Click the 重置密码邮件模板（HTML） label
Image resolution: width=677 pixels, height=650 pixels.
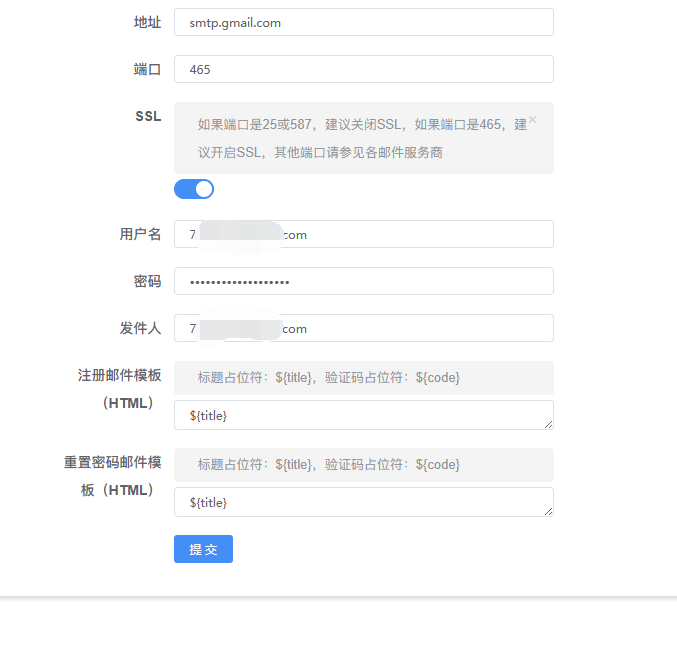[113, 476]
